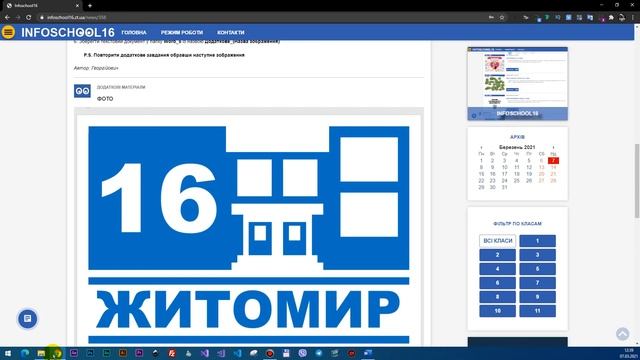The image size is (640, 360).
Task: Select day 31 in the archive calendar
Action: 504,187
